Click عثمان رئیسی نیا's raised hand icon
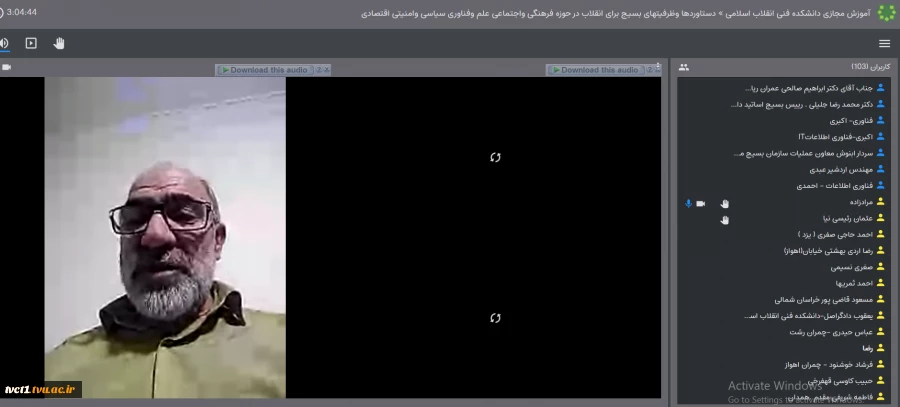Viewport: 900px width, 407px height. (x=724, y=220)
